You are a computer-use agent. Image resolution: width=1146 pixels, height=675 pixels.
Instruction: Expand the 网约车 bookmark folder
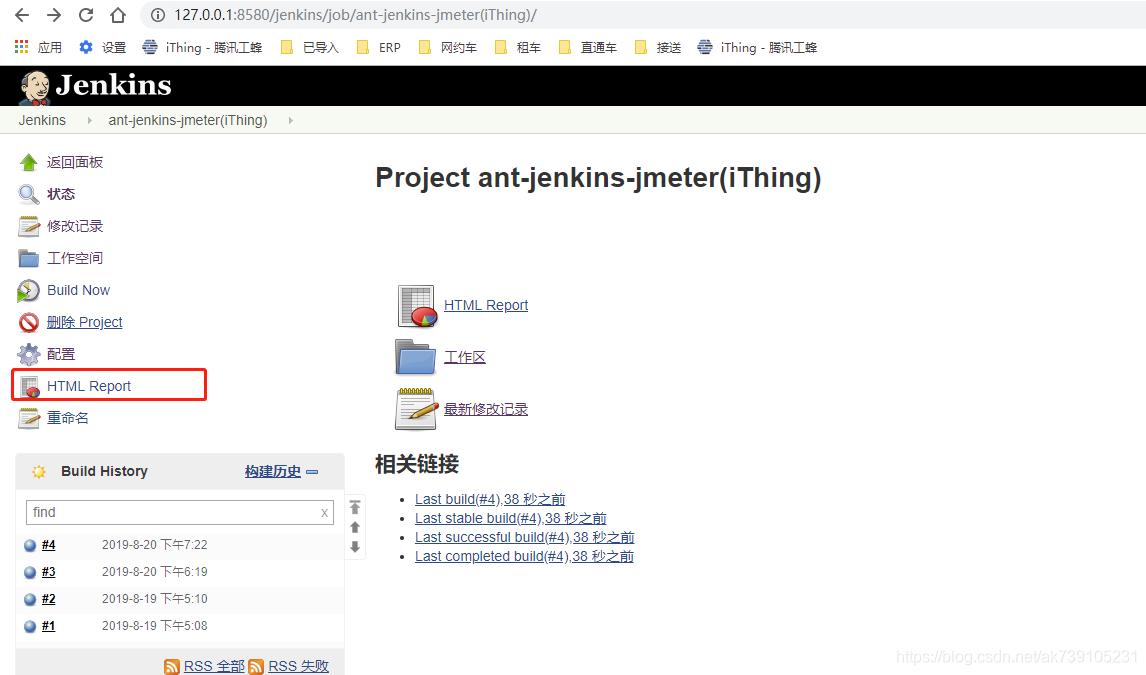(447, 47)
